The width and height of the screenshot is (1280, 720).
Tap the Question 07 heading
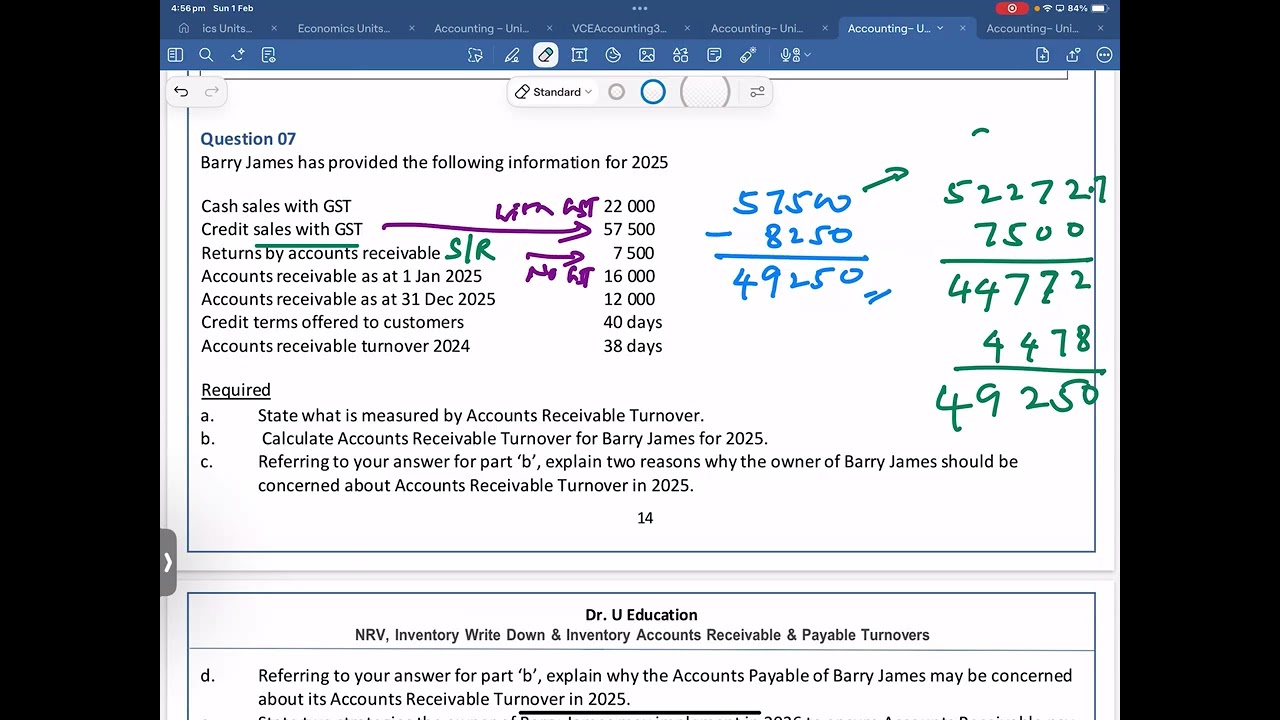coord(248,139)
